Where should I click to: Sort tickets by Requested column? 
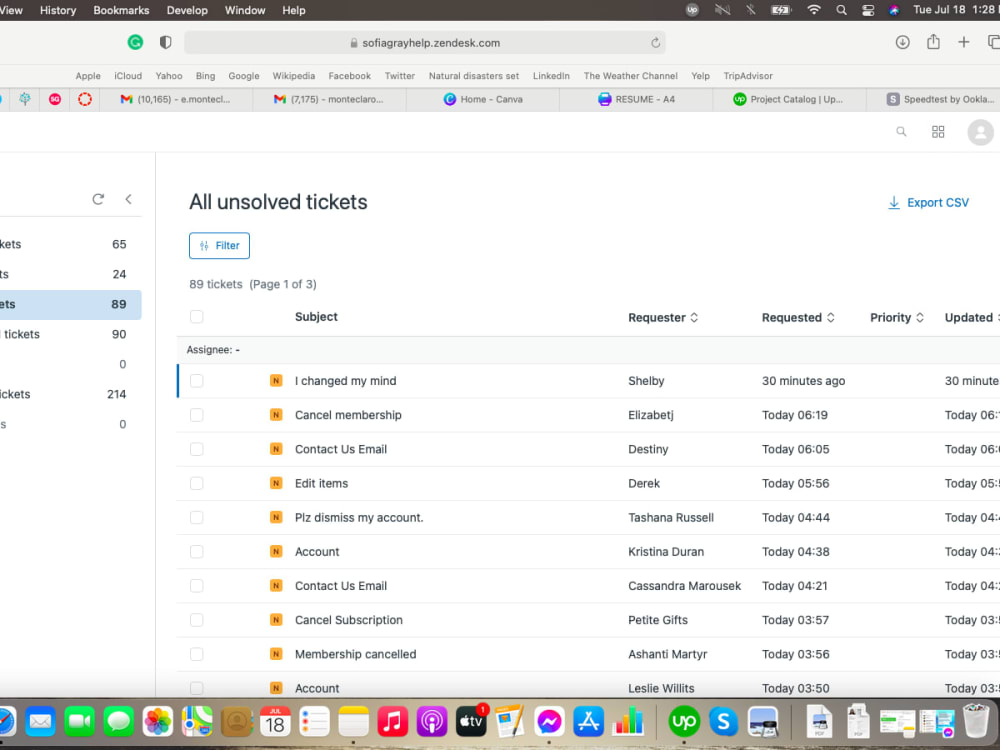798,317
